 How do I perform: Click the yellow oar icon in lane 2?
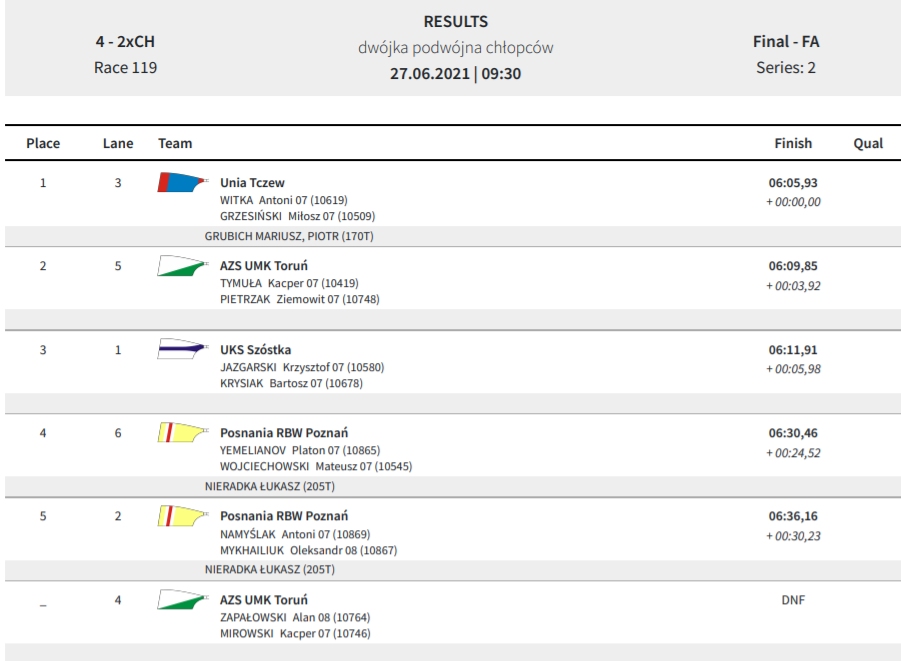[x=183, y=516]
